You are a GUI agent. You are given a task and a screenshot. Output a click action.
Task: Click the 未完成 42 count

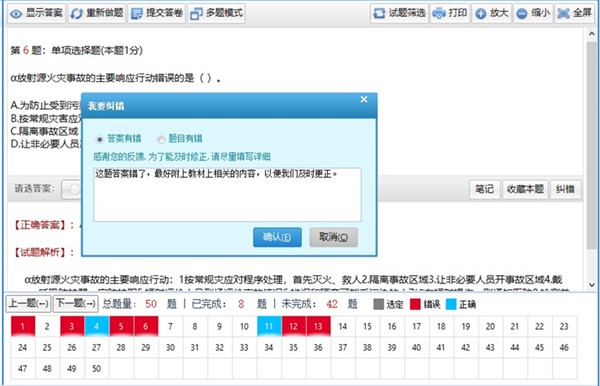[x=332, y=304]
